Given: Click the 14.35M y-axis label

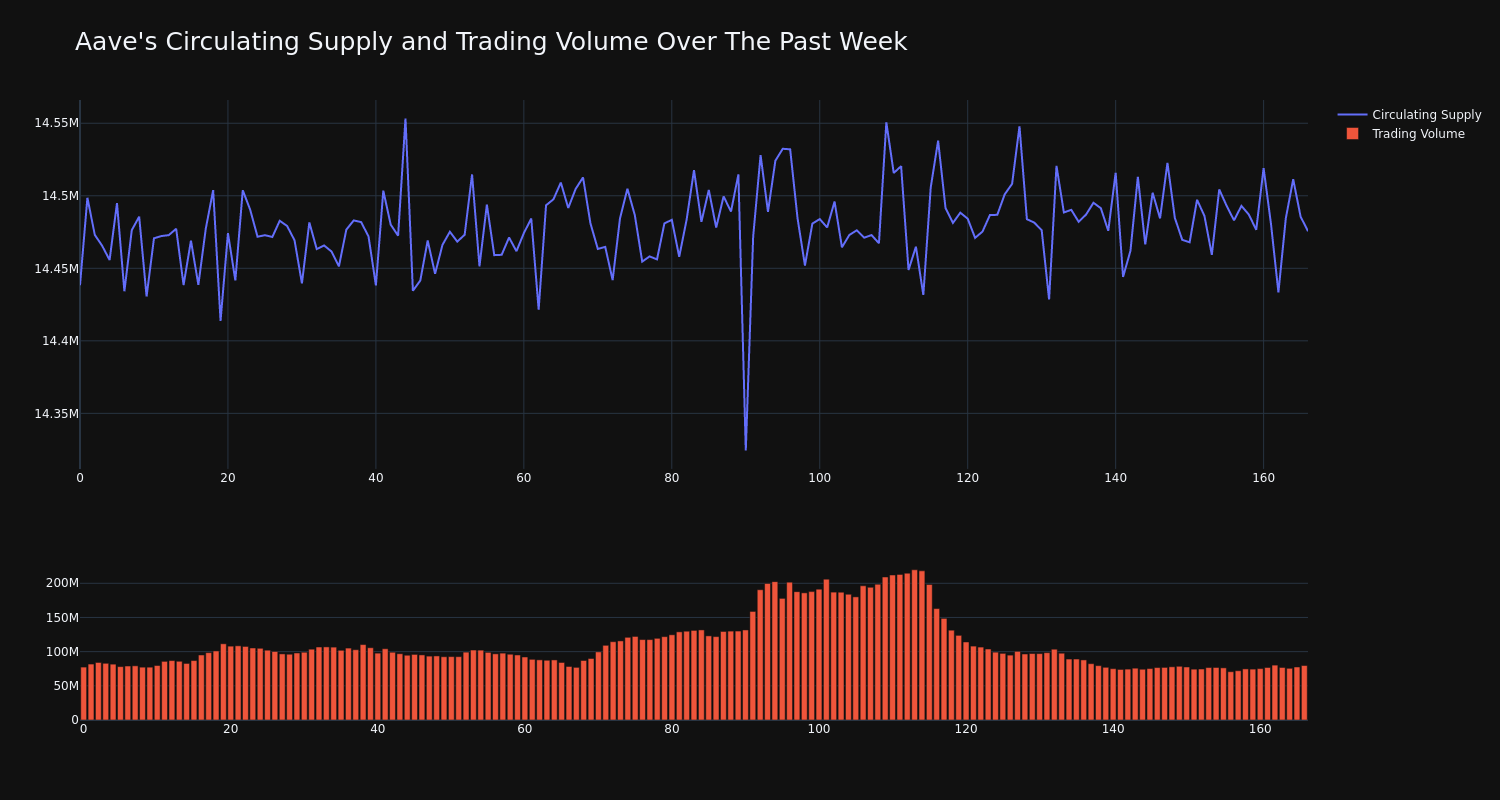Looking at the screenshot, I should click(56, 413).
